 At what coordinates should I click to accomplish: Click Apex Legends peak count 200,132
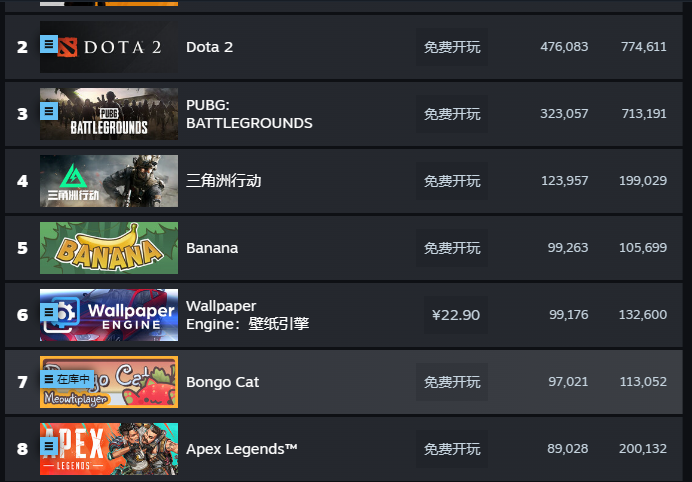[643, 449]
